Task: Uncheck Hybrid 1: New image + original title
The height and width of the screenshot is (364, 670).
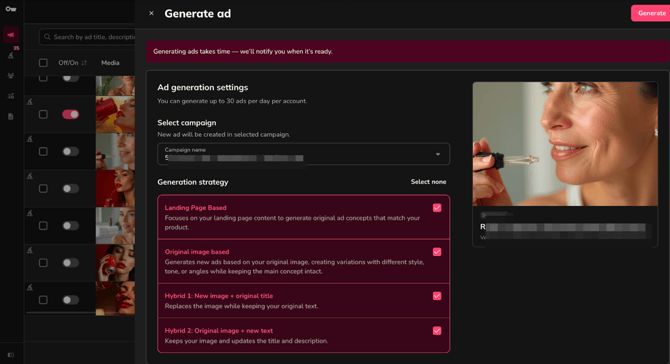Action: (437, 296)
